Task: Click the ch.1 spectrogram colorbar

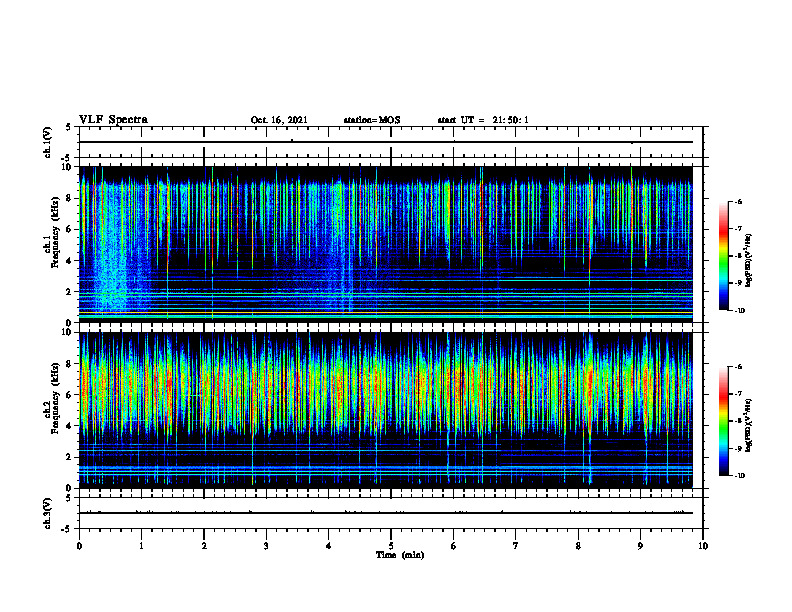Action: [x=723, y=256]
